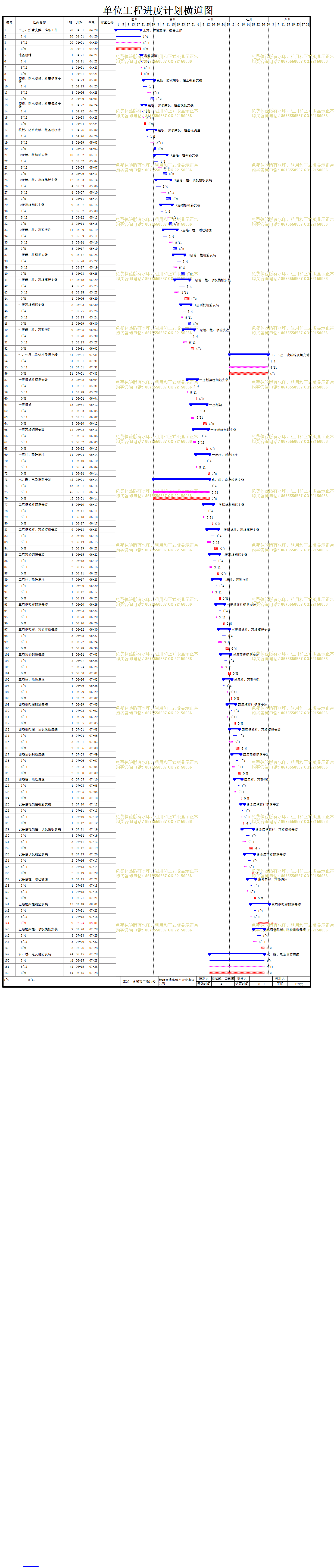Click the 七月 month header in the timeline
This screenshot has height=1568, width=334.
249,20
